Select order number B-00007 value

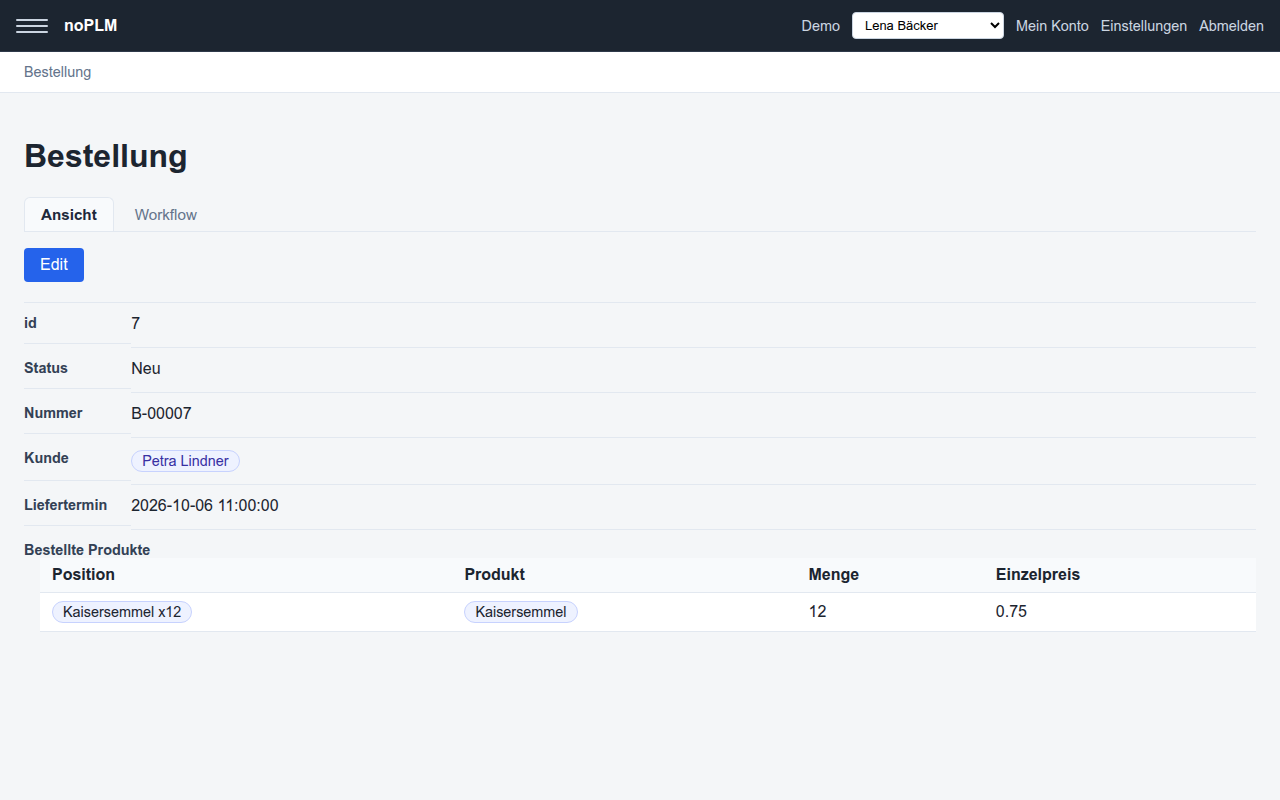[x=161, y=413]
